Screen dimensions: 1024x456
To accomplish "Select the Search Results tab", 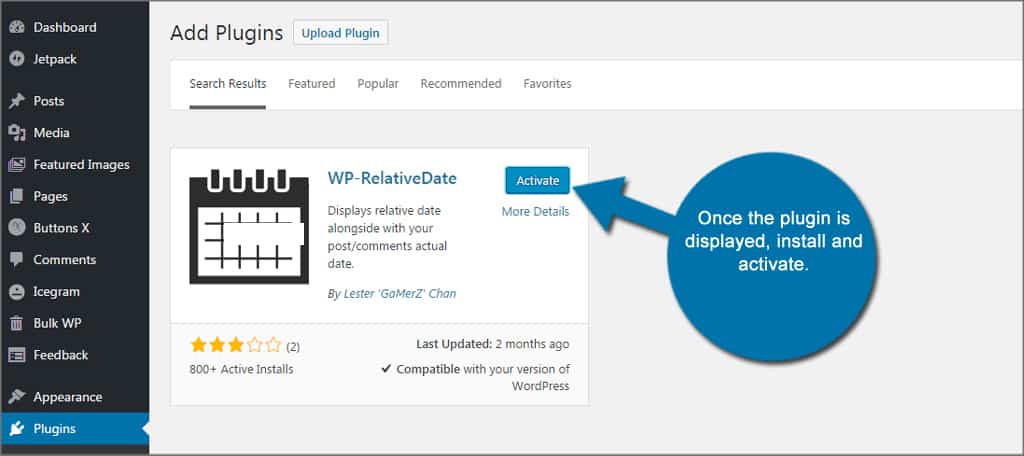I will pyautogui.click(x=228, y=84).
